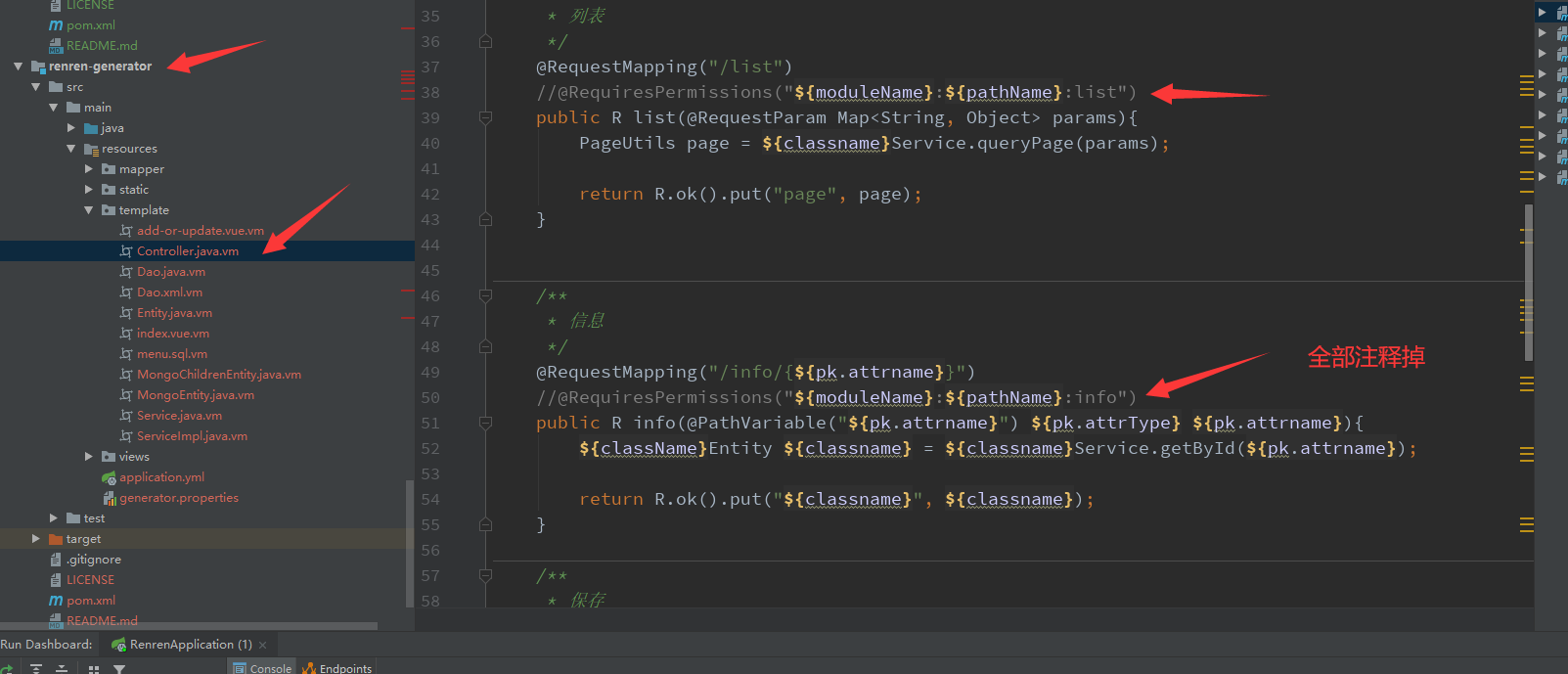1568x674 pixels.
Task: Toggle code fold marker at line 46
Action: pos(485,296)
